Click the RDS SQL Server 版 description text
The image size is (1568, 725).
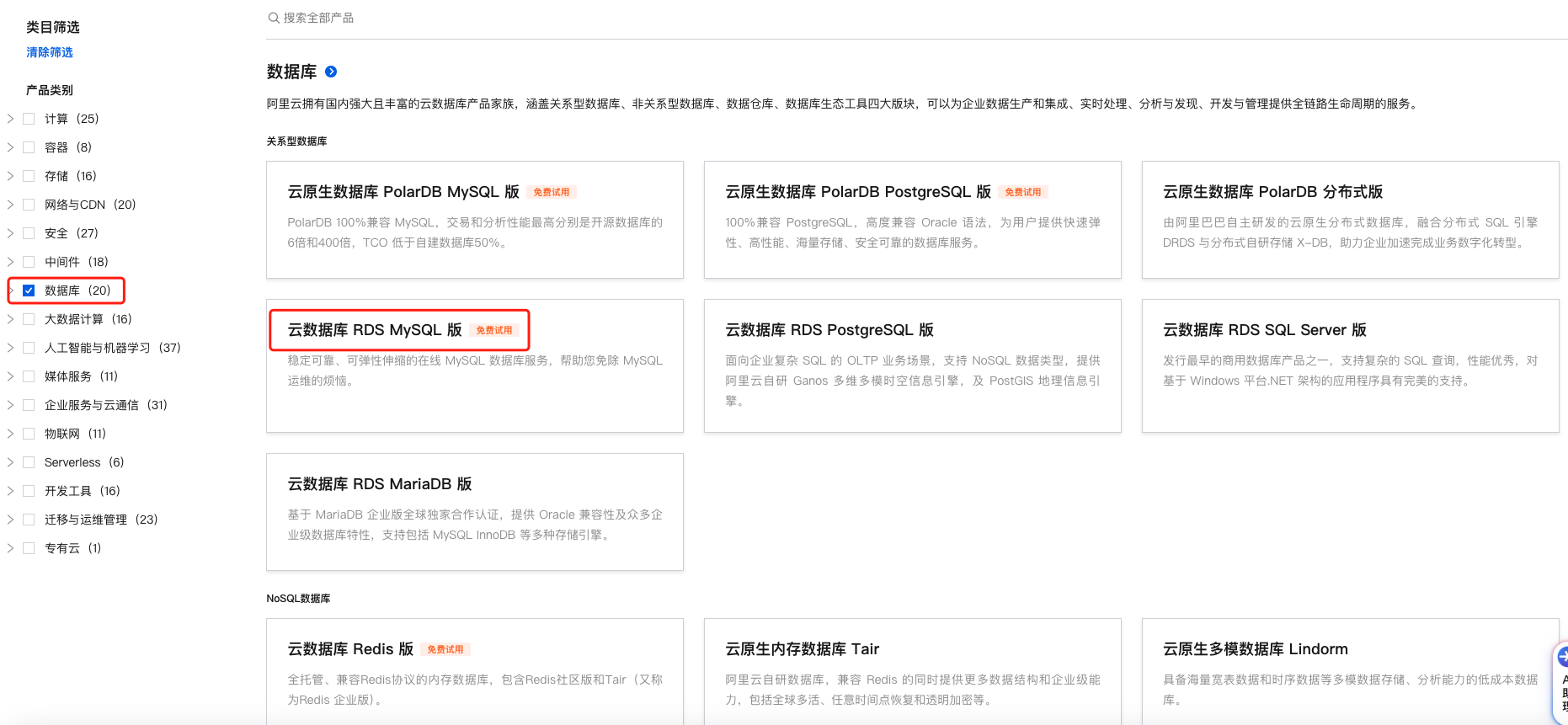1350,370
